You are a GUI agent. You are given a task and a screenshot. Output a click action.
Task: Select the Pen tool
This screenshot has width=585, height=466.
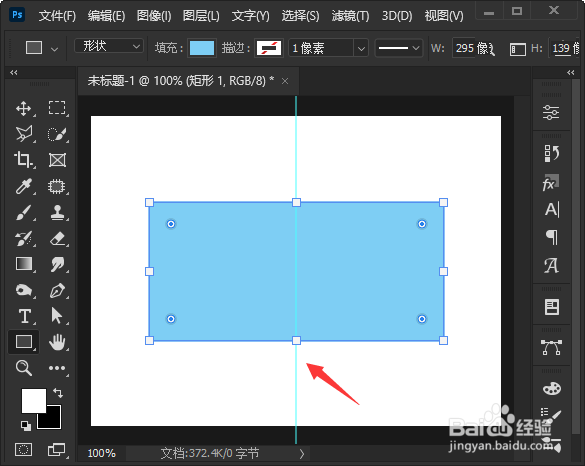pos(57,290)
